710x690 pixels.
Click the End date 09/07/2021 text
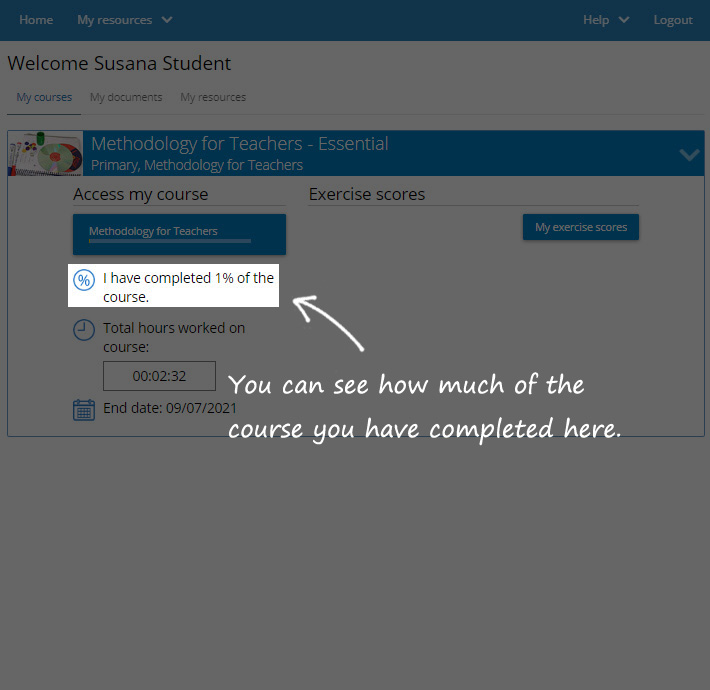[170, 408]
